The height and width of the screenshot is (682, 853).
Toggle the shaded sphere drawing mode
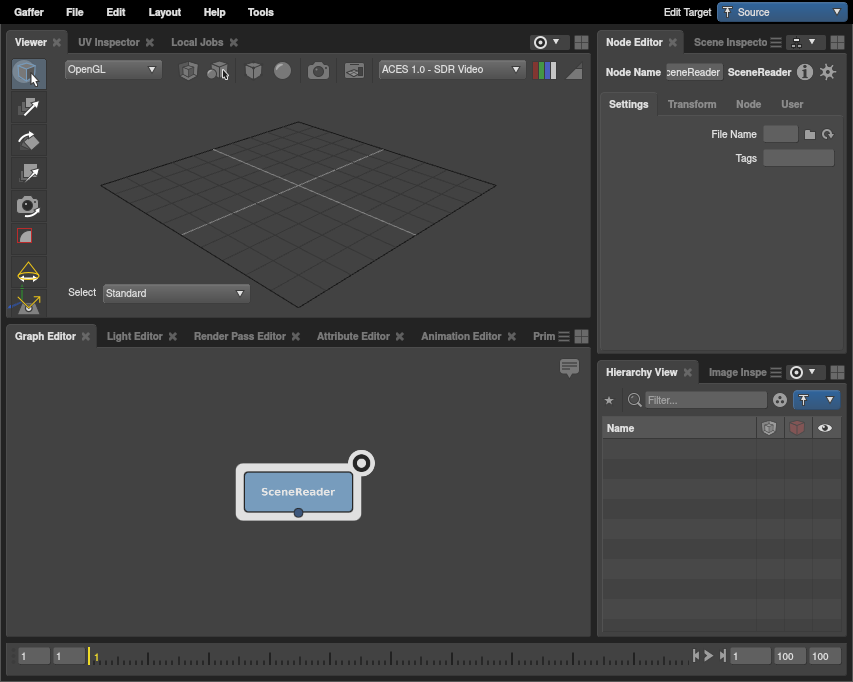point(283,71)
